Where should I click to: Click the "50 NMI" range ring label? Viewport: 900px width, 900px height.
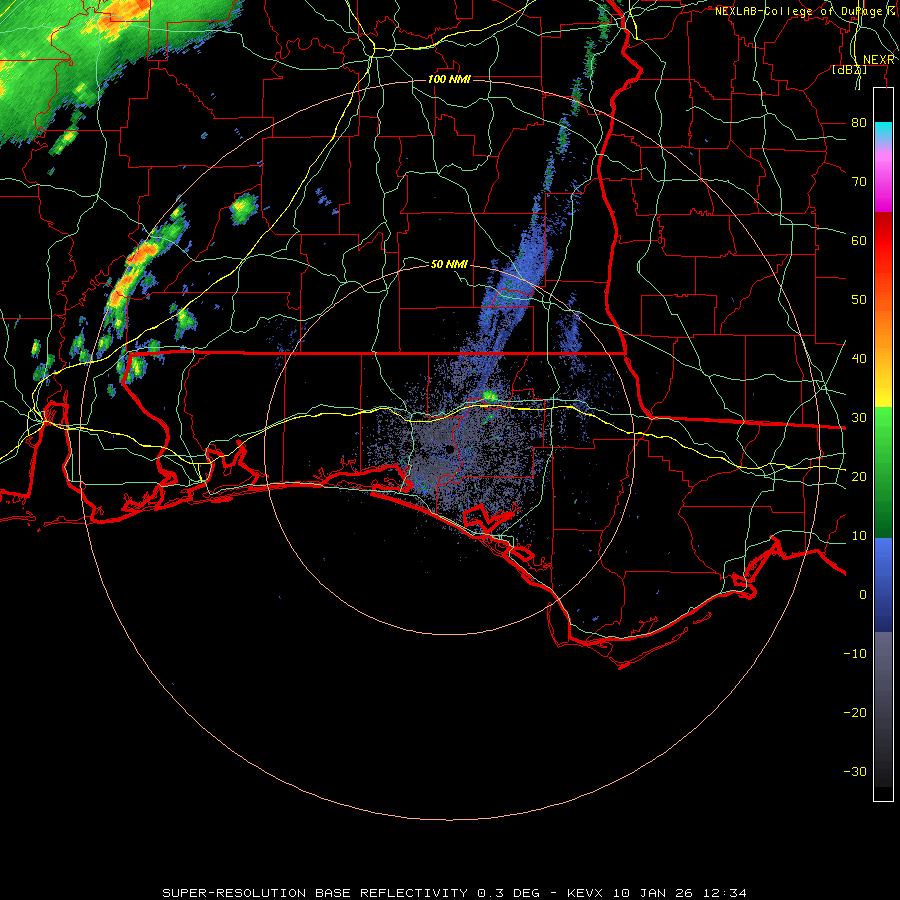449,264
